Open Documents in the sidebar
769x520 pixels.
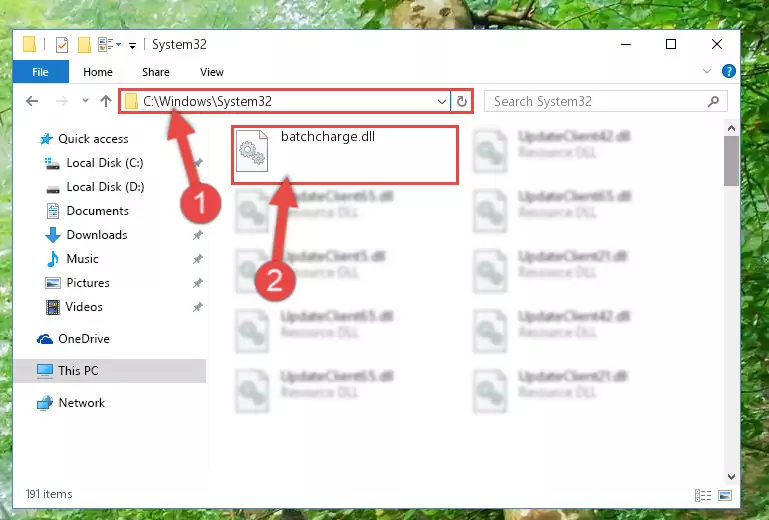click(x=98, y=211)
